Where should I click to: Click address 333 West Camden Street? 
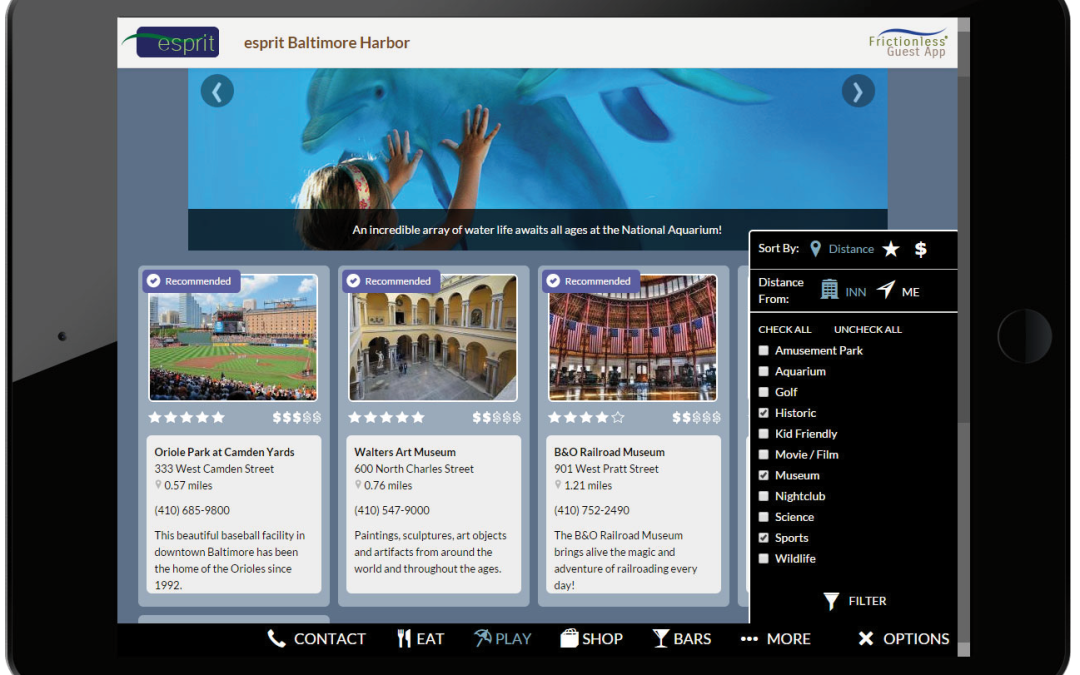click(214, 469)
